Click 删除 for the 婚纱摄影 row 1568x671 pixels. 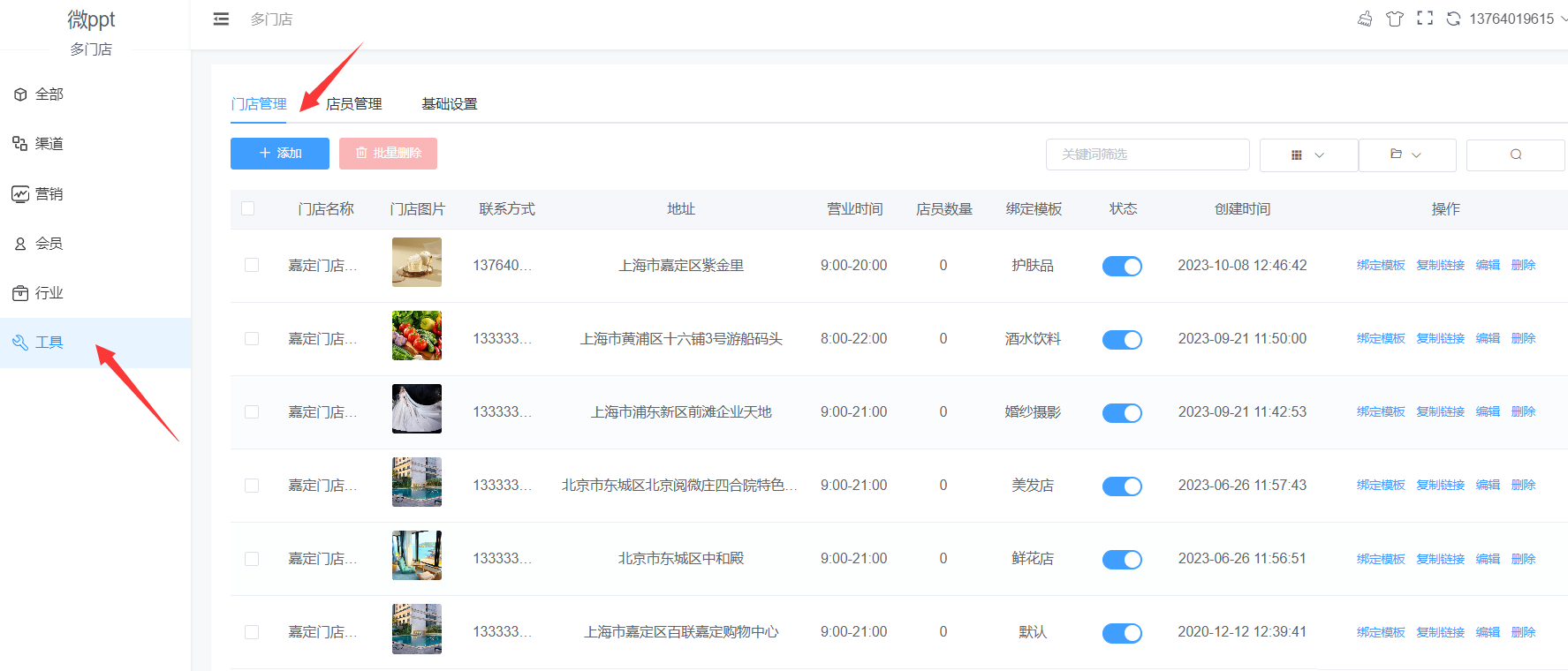(x=1523, y=411)
